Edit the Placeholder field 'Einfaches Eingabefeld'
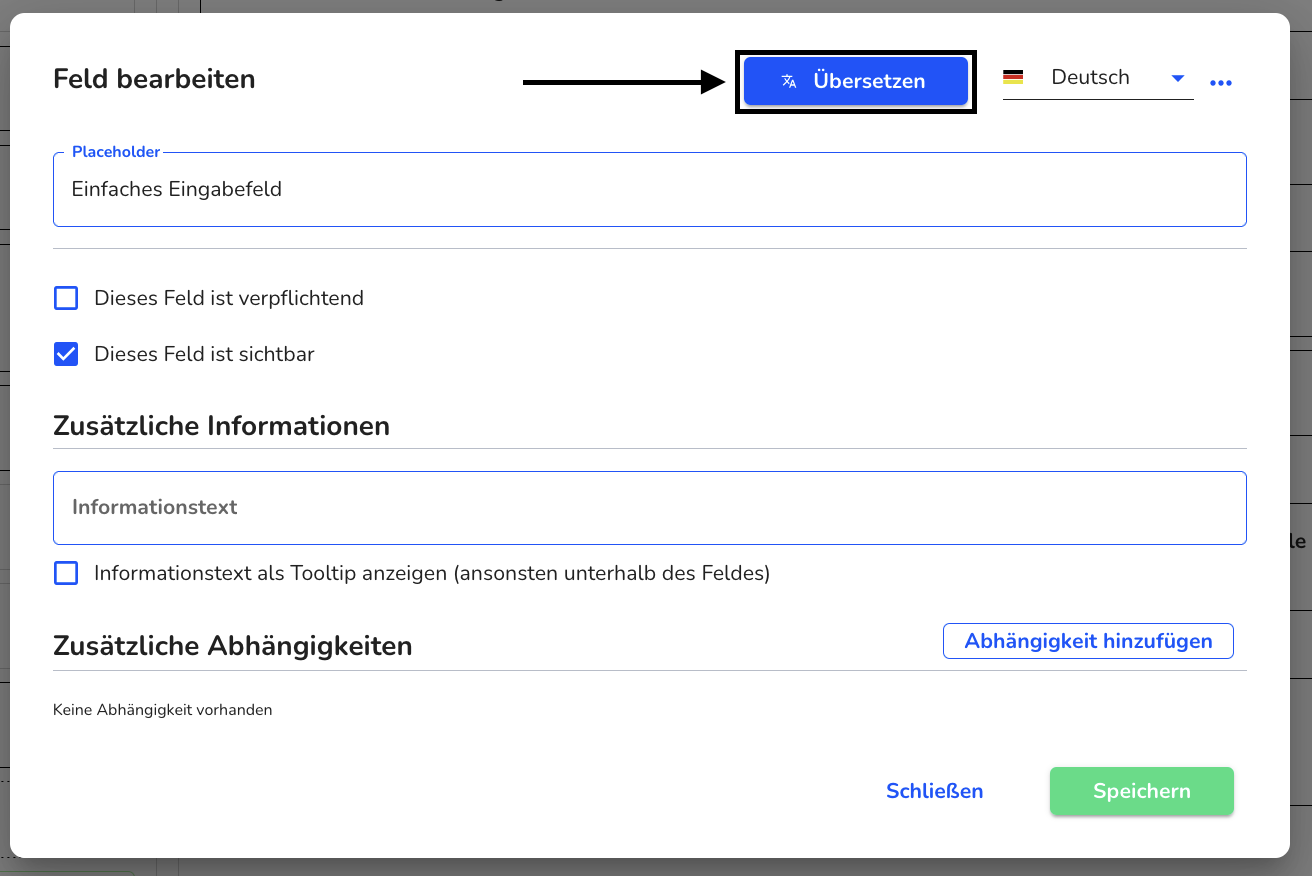Viewport: 1312px width, 876px height. [x=650, y=189]
